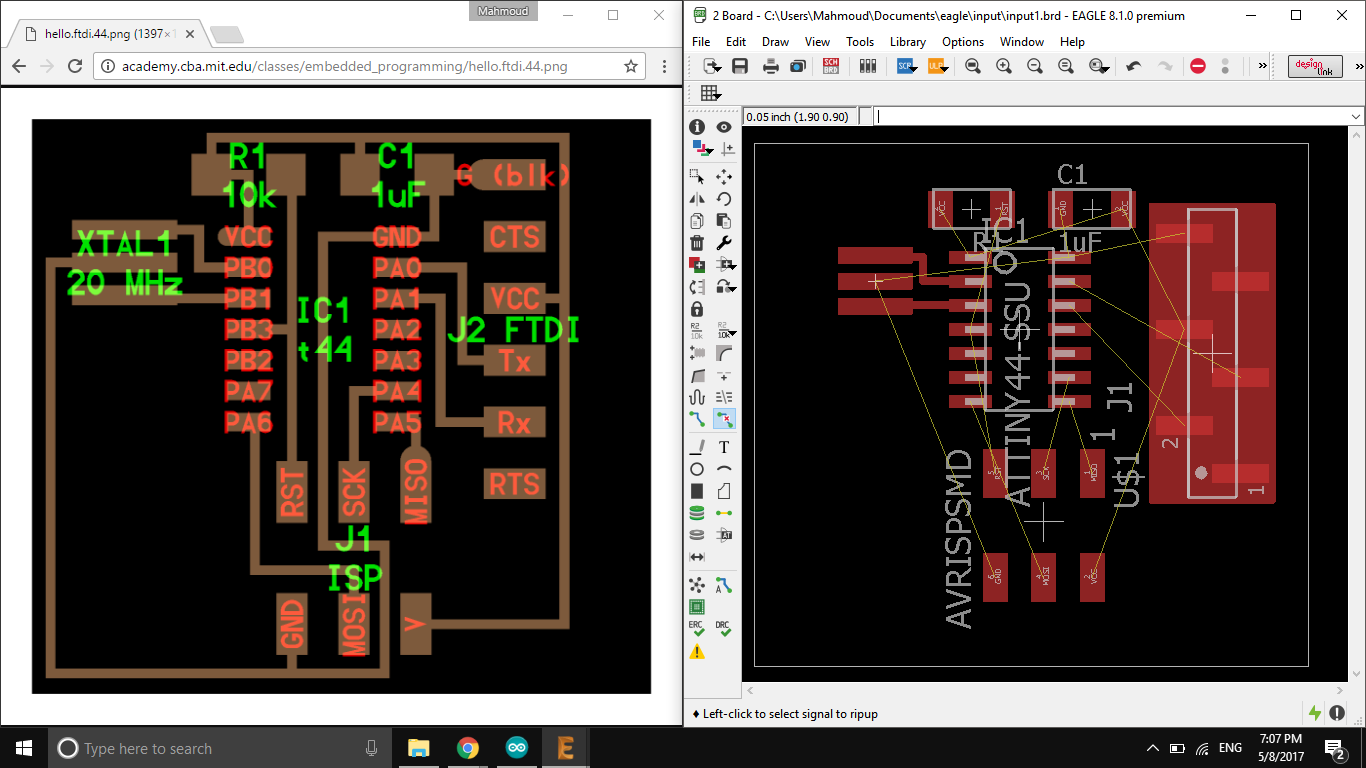Viewport: 1366px width, 768px height.
Task: Click the Chrome back arrow
Action: pos(19,66)
